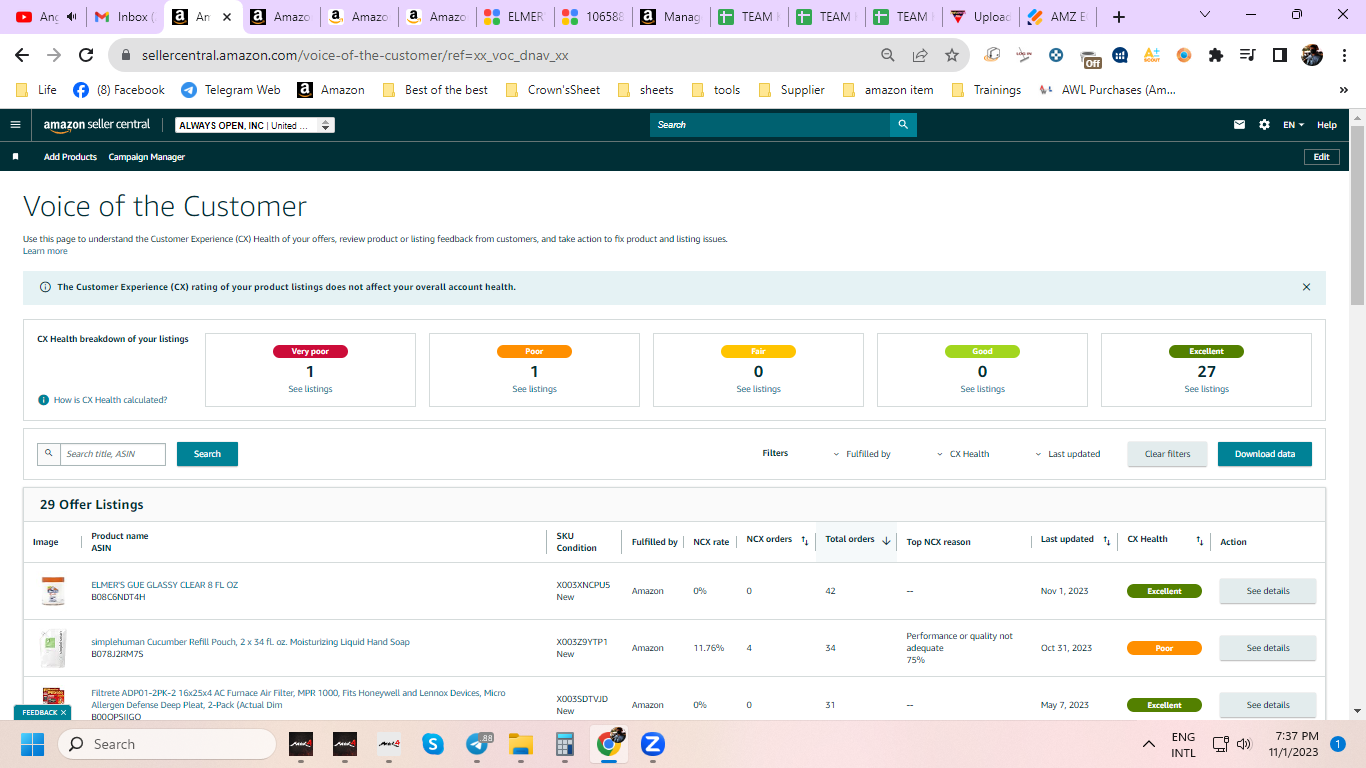
Task: Bookmark this page with the star icon
Action: click(951, 55)
